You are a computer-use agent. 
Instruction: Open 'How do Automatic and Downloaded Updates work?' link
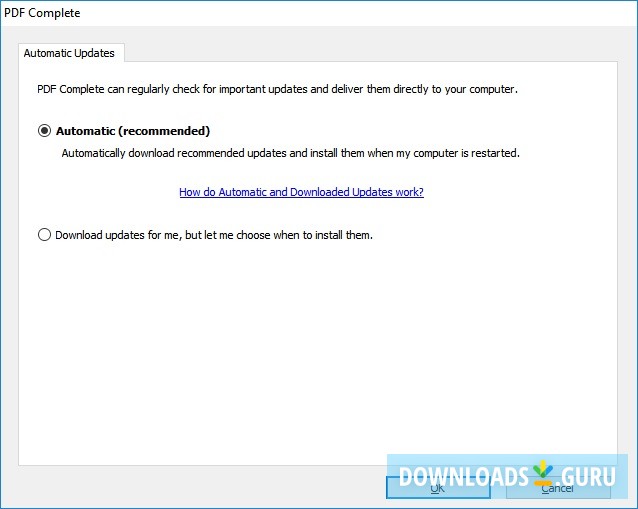[x=302, y=192]
